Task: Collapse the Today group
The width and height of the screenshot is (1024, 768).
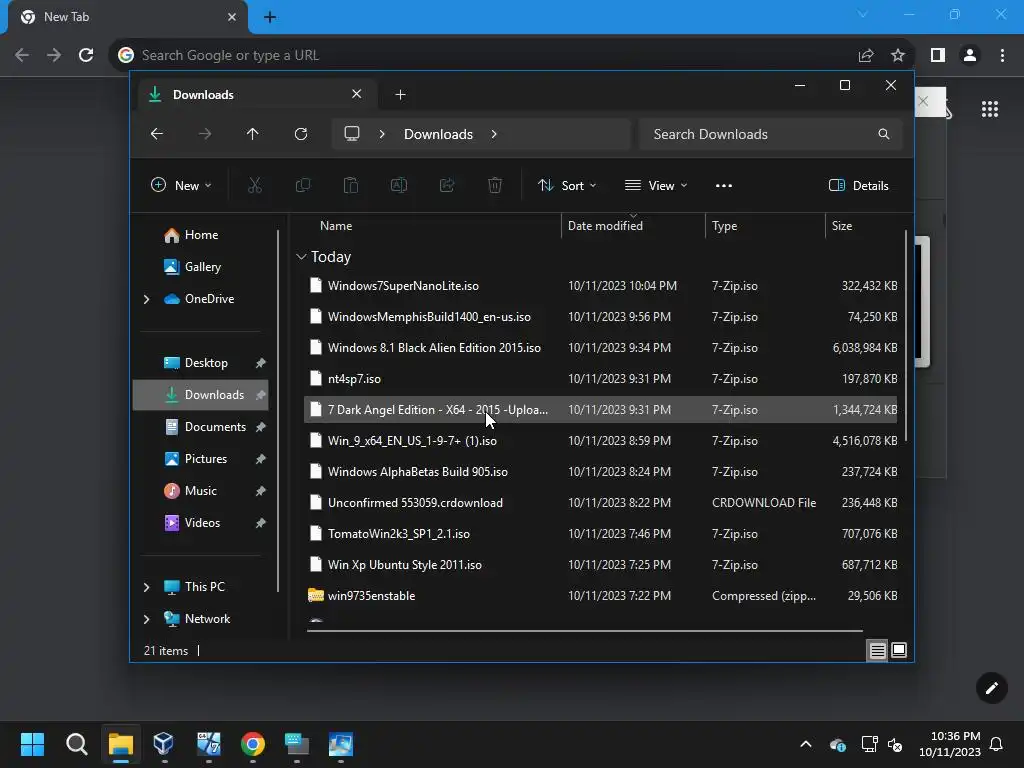Action: (301, 257)
